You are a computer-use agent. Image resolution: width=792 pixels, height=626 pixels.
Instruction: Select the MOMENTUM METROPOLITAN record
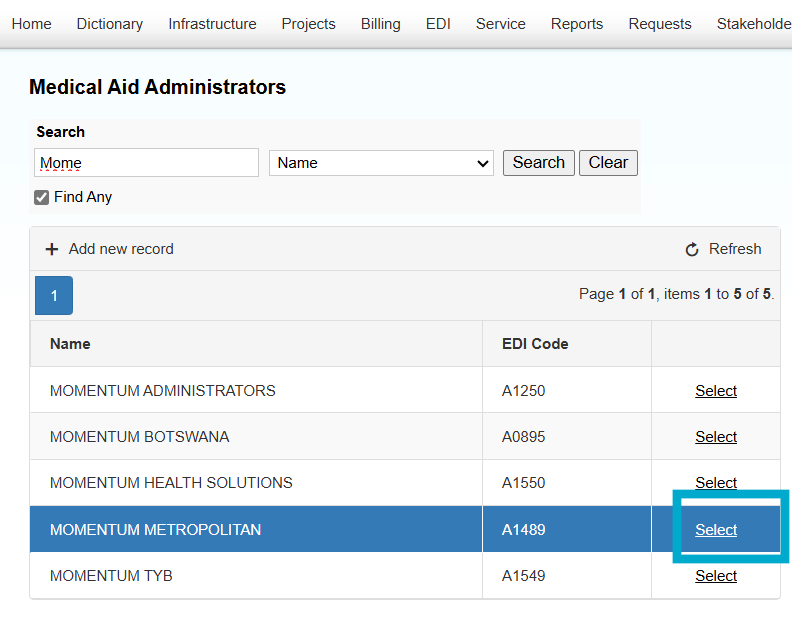pyautogui.click(x=716, y=529)
